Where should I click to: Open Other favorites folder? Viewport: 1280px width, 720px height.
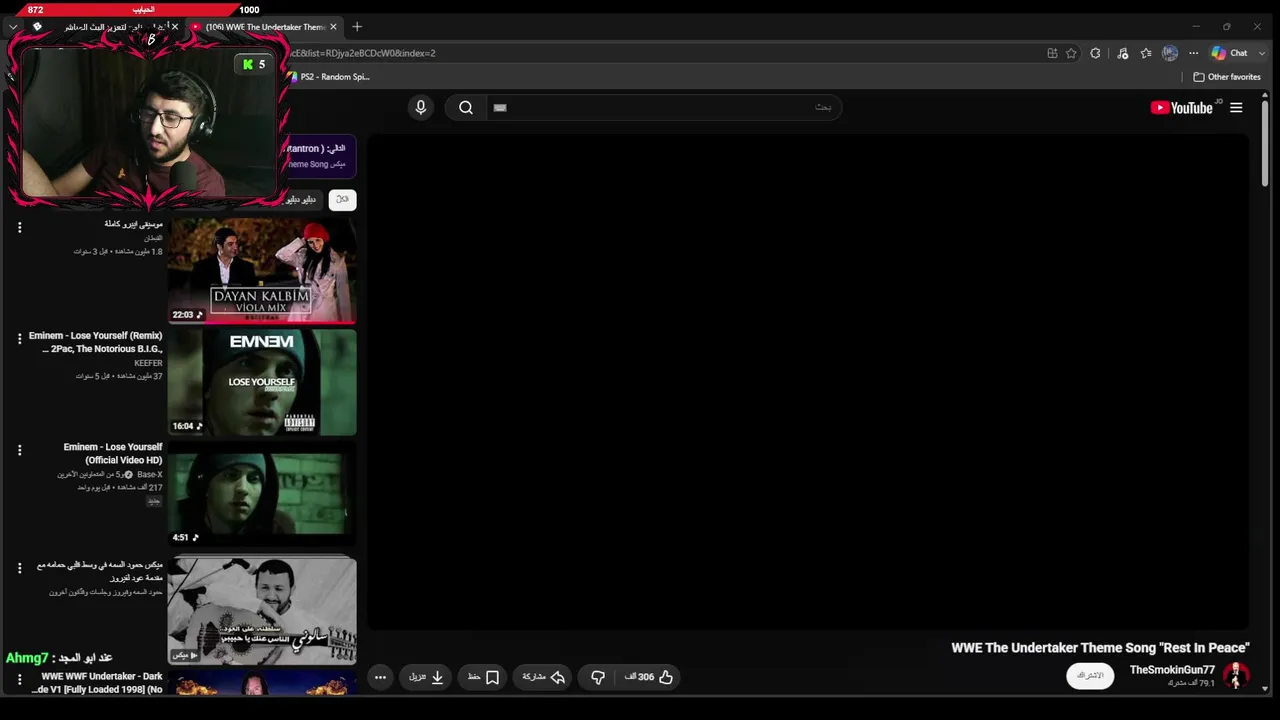point(1227,77)
